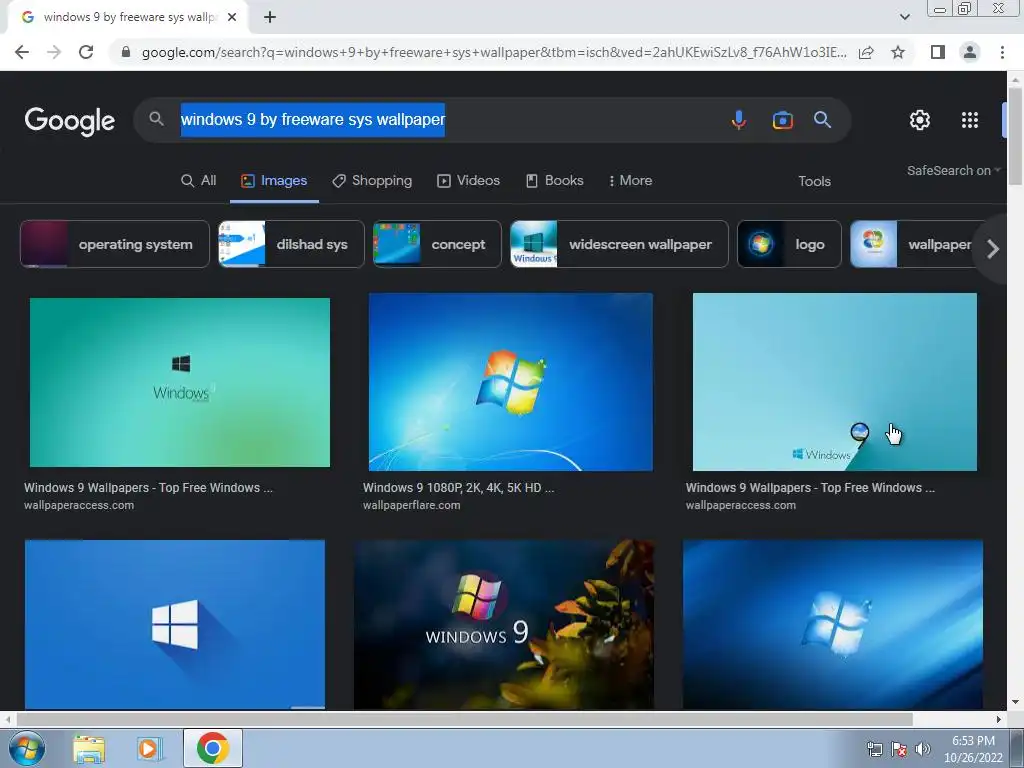Share this page from address bar

(866, 52)
